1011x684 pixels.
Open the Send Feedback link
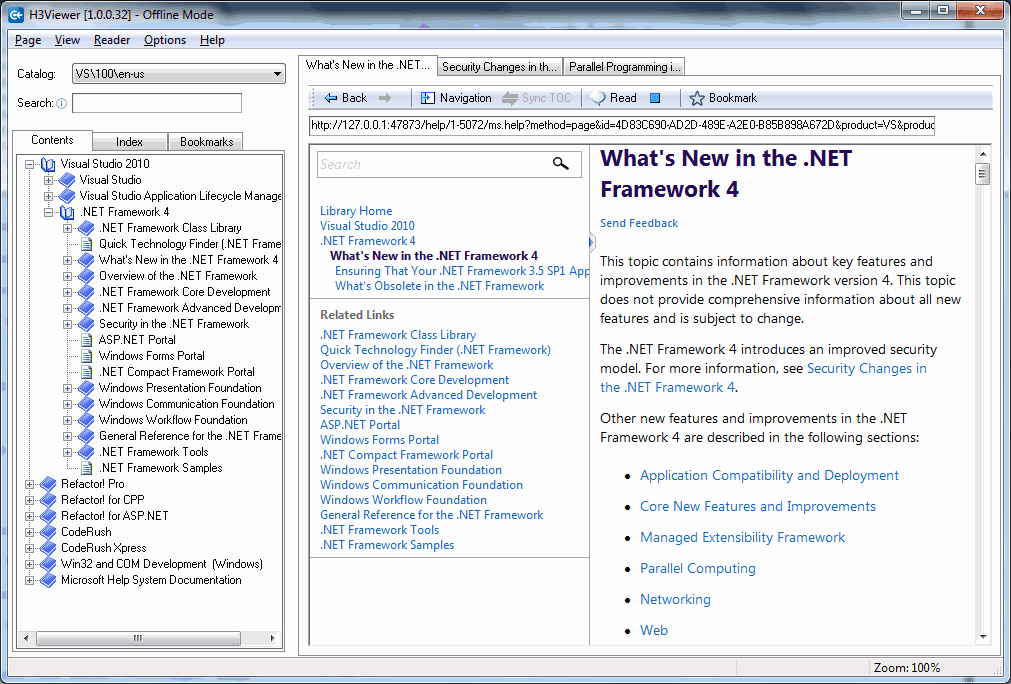[639, 223]
